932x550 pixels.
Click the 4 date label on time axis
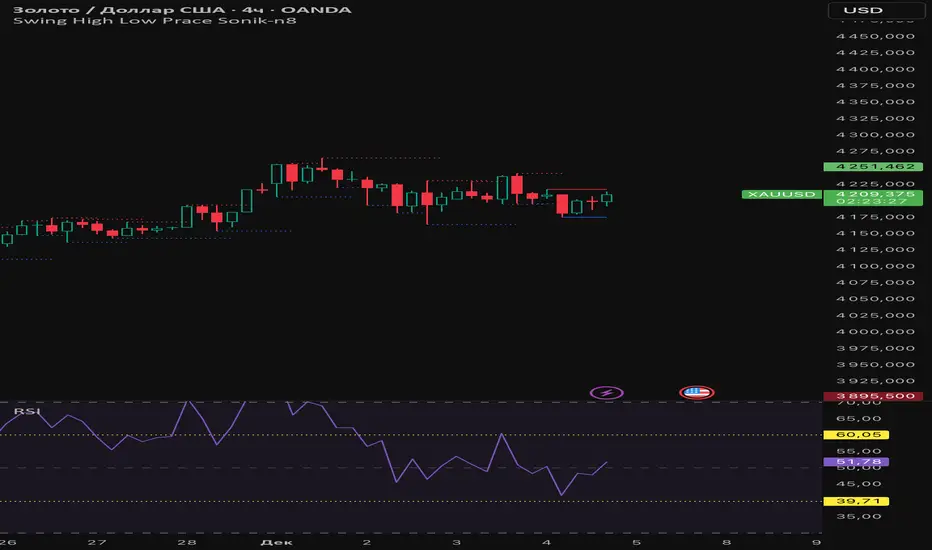(x=546, y=542)
